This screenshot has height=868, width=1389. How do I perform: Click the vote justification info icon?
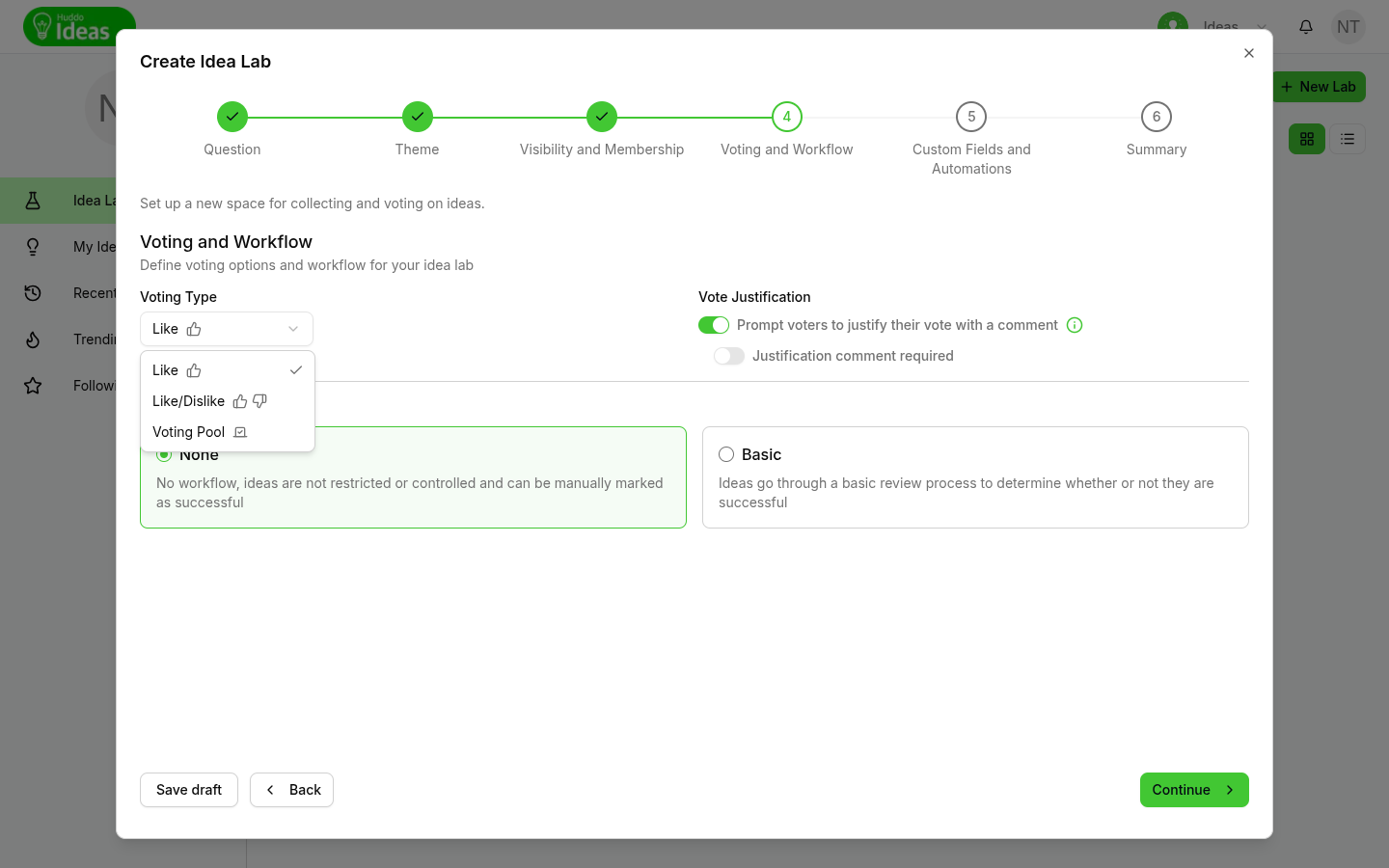(x=1075, y=325)
